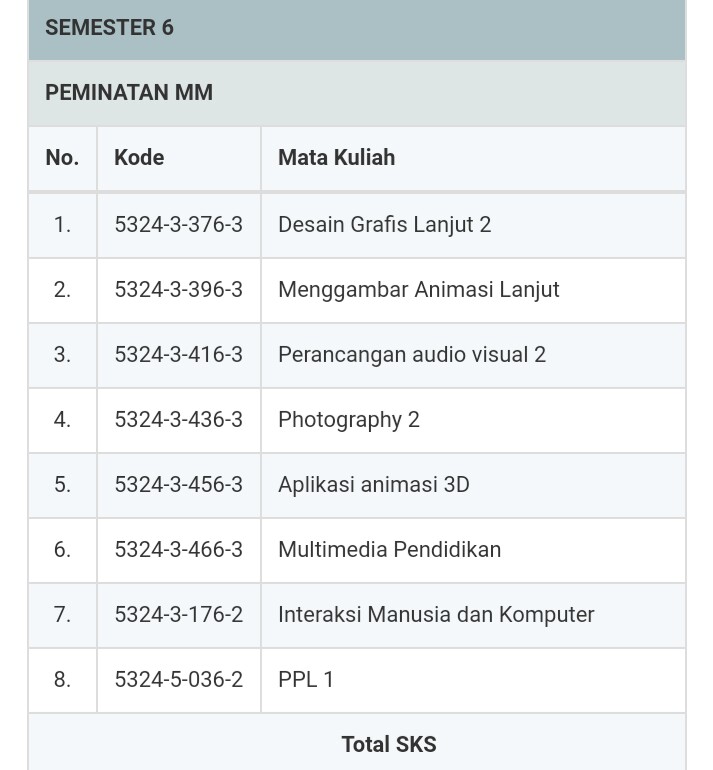
Task: Click the No. column header
Action: (x=62, y=158)
